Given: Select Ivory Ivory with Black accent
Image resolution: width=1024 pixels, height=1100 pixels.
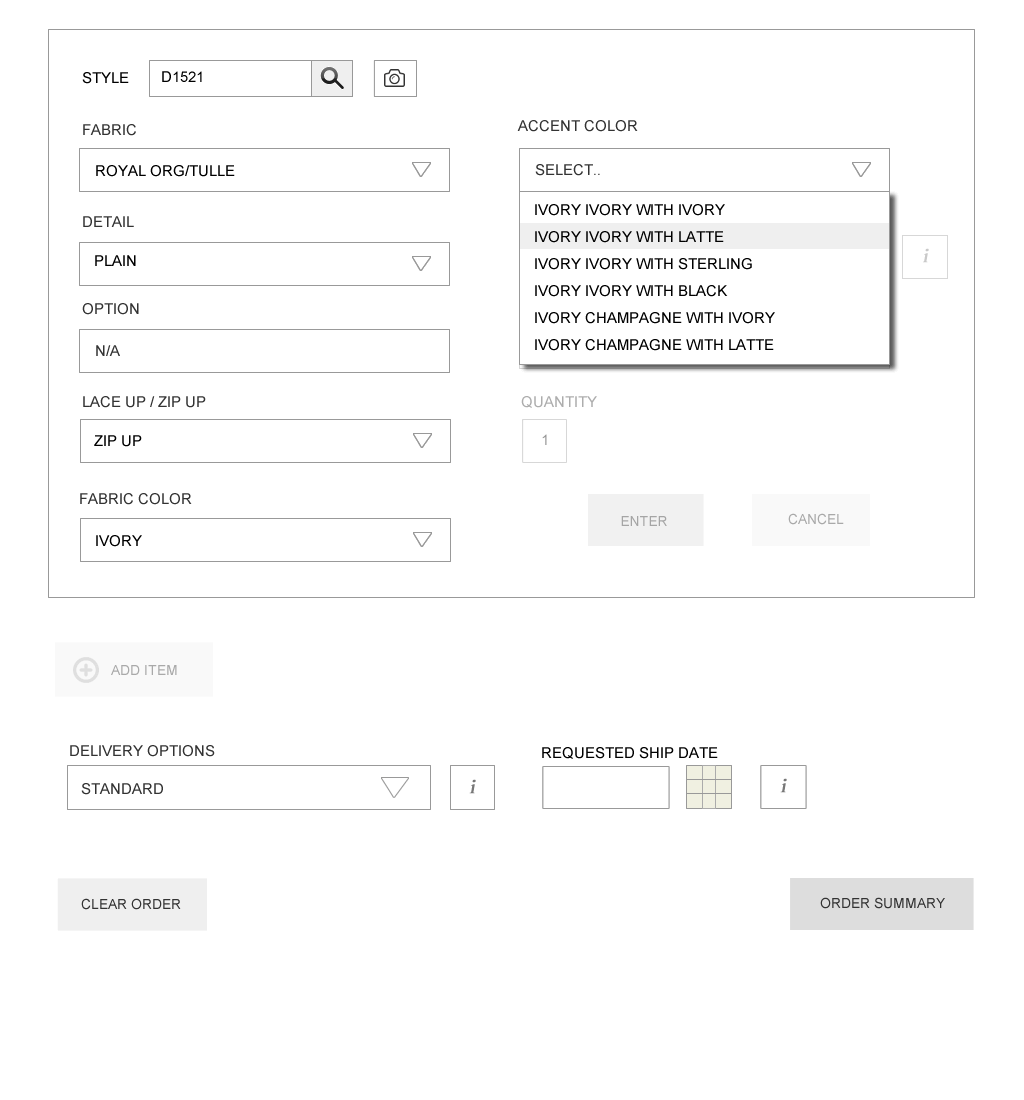Looking at the screenshot, I should point(630,291).
